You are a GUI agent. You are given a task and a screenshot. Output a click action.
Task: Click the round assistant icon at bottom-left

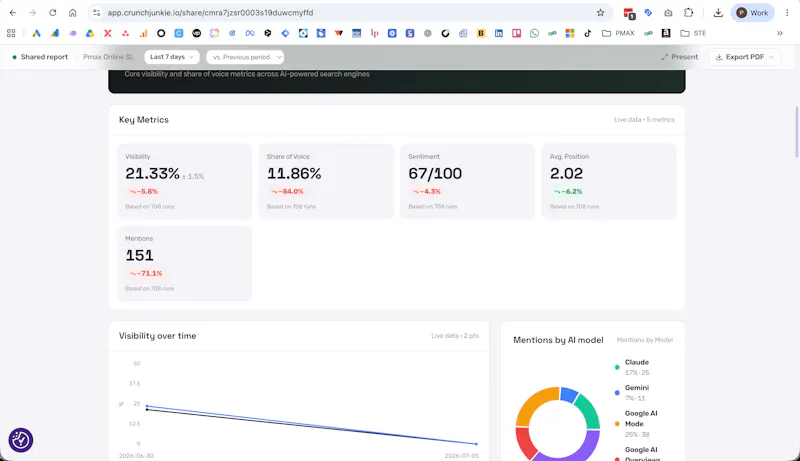[x=21, y=440]
